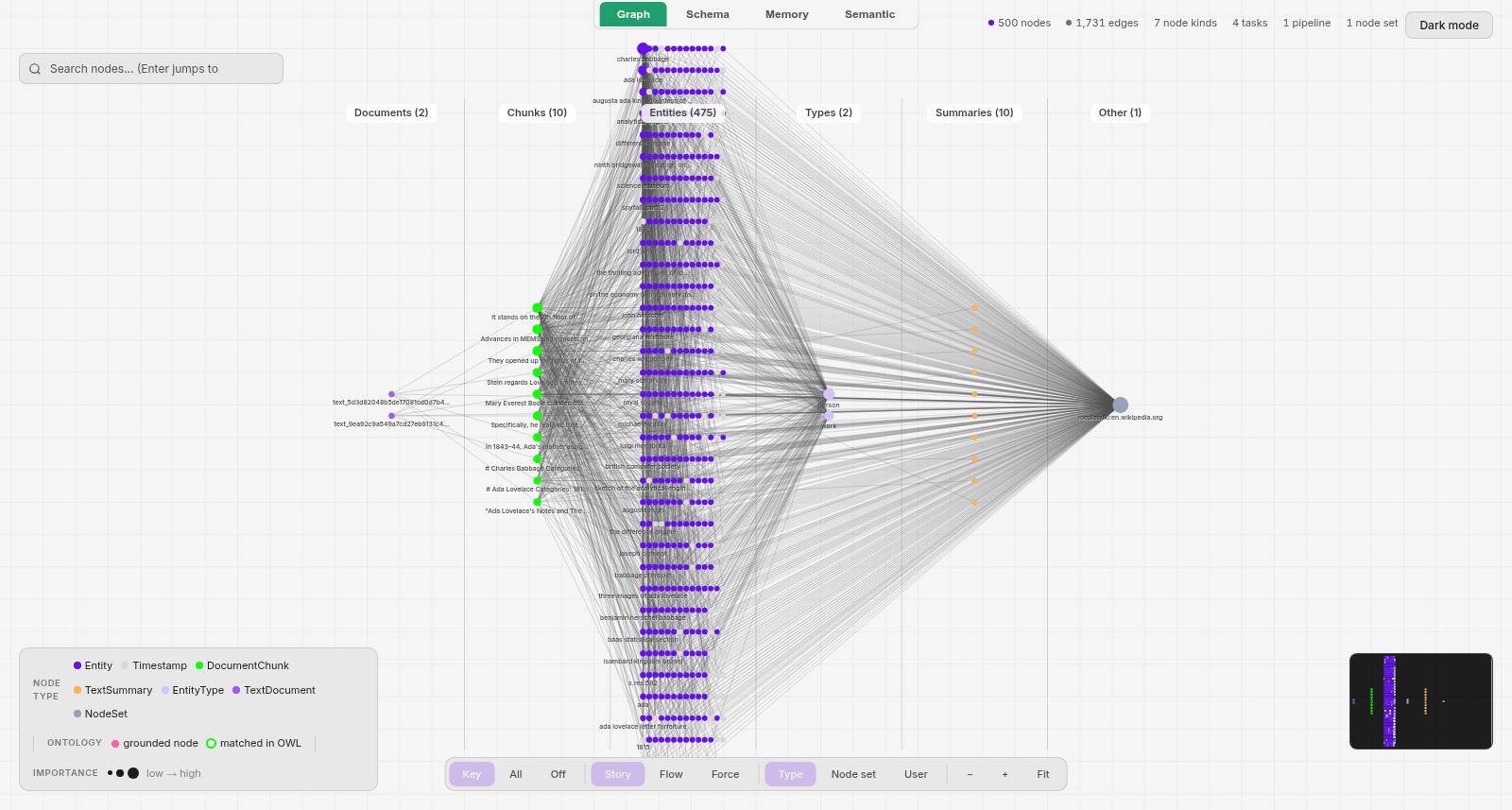
Task: Click the Fit button to fit graph
Action: pos(1043,774)
